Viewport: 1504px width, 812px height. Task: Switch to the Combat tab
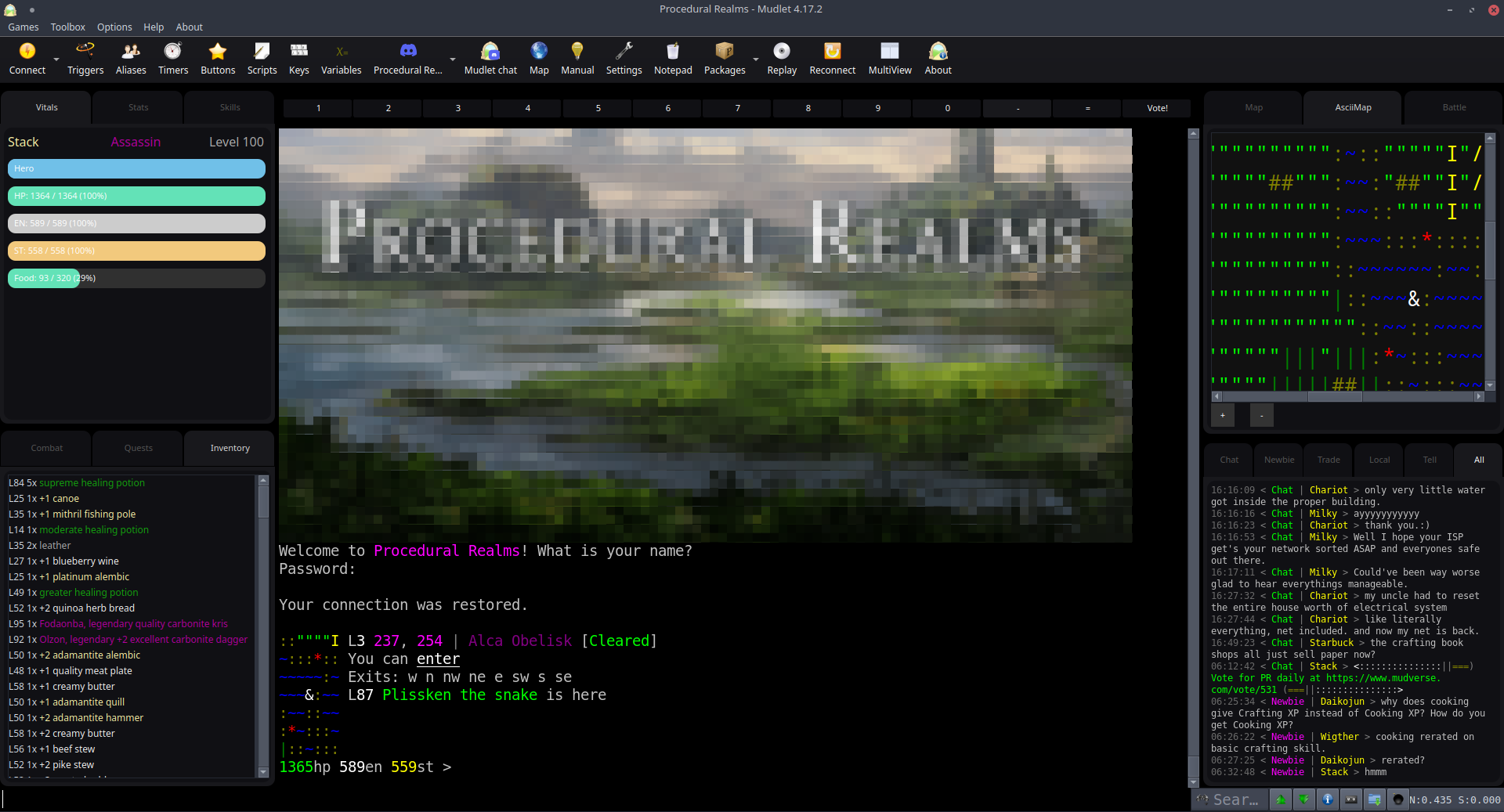click(47, 448)
